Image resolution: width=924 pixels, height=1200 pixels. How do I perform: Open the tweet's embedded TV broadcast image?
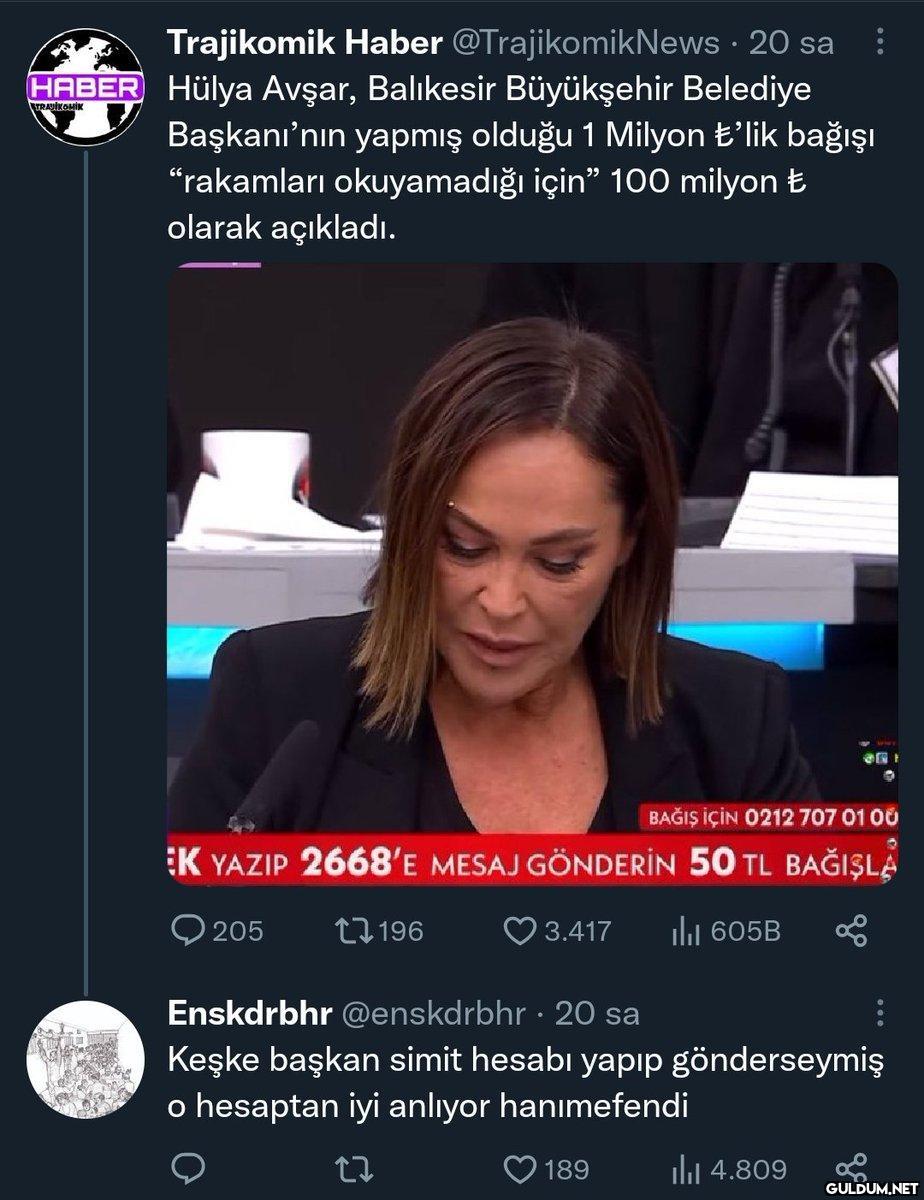tap(533, 575)
